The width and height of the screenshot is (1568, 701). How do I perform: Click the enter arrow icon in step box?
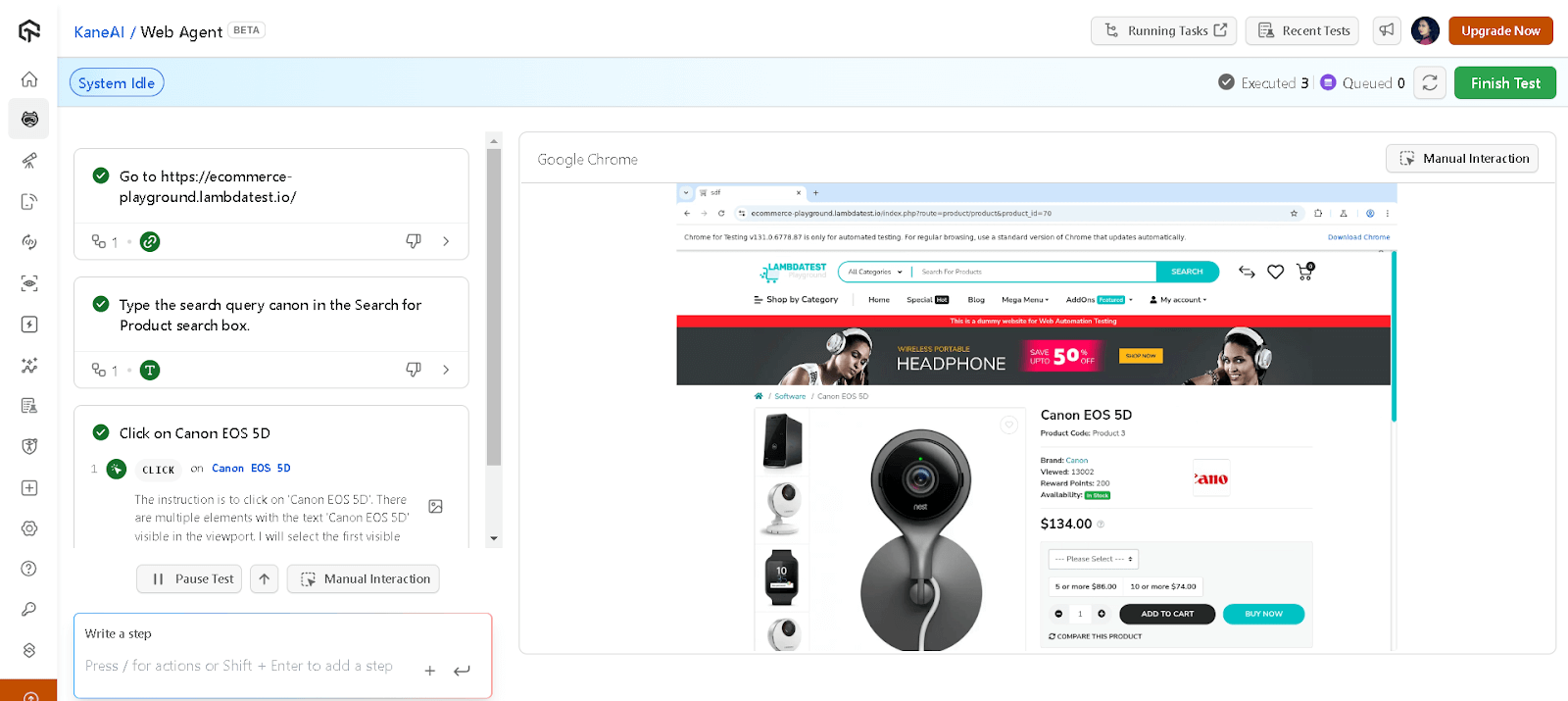[x=462, y=671]
